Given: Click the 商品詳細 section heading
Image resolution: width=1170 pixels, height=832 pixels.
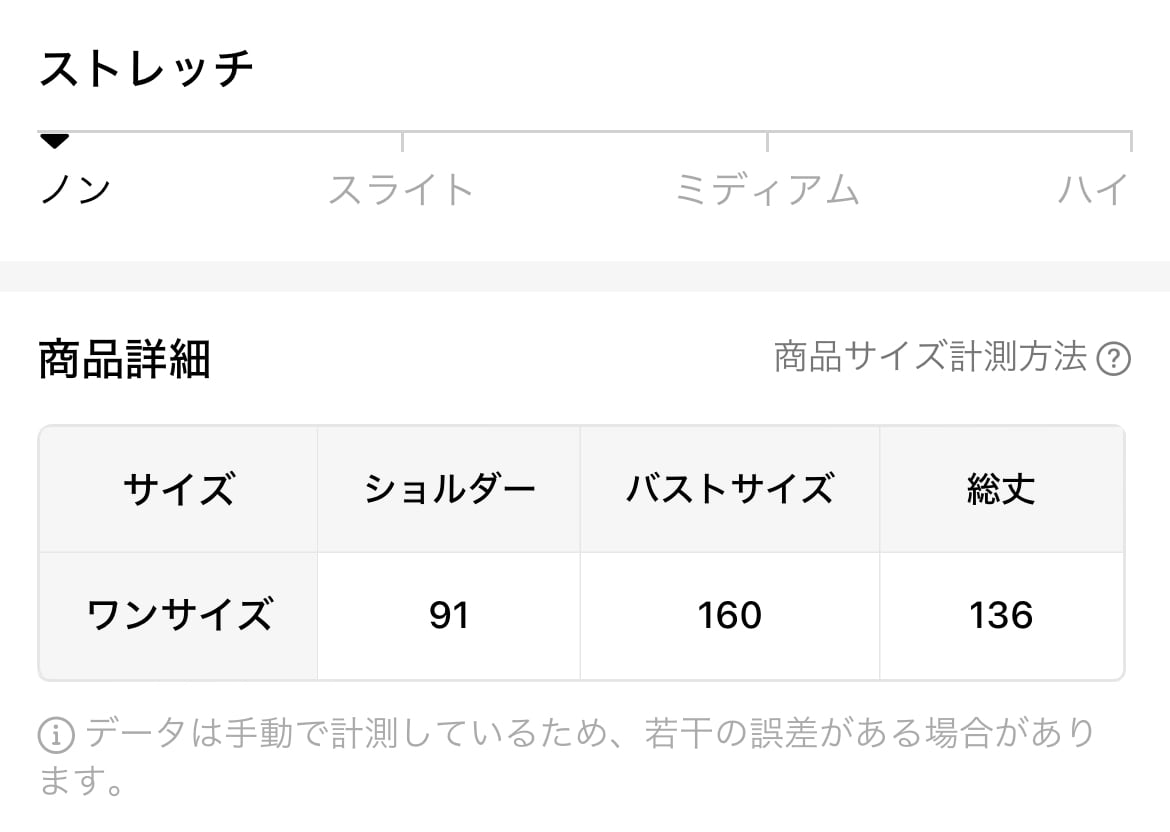Looking at the screenshot, I should (124, 359).
